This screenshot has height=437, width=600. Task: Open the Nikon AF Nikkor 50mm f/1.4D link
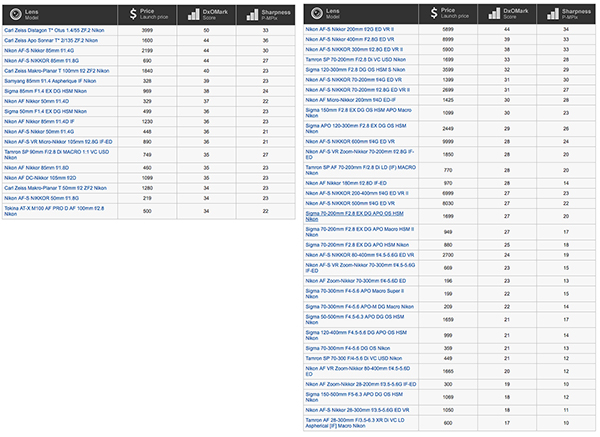[x=36, y=101]
